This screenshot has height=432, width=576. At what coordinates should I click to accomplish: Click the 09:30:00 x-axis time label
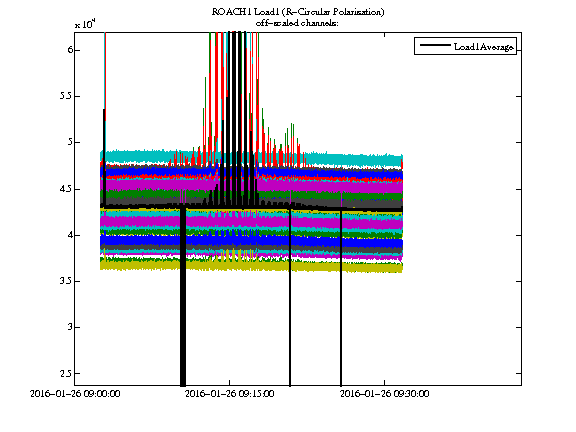pyautogui.click(x=385, y=394)
